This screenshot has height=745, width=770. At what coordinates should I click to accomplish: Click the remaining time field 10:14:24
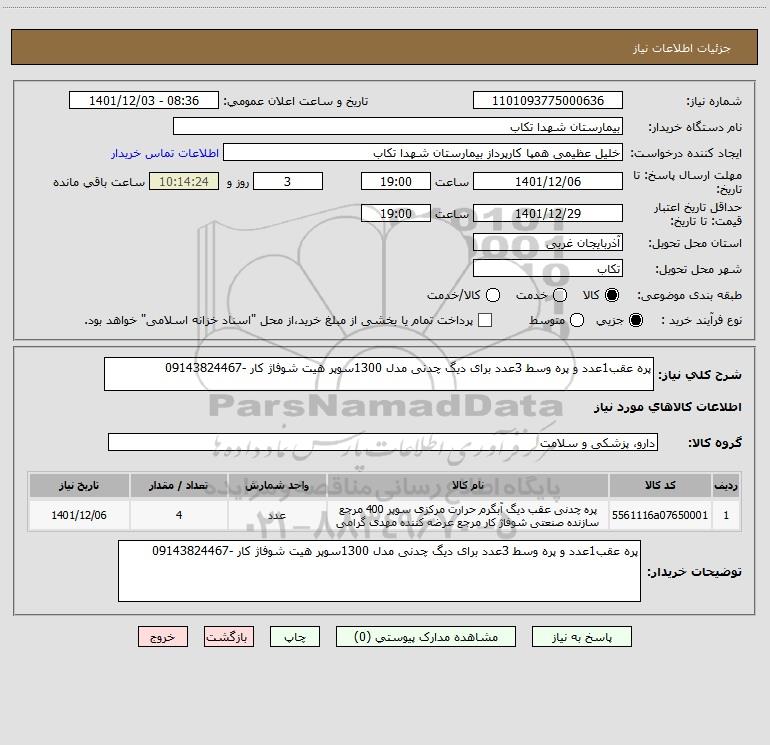point(184,181)
